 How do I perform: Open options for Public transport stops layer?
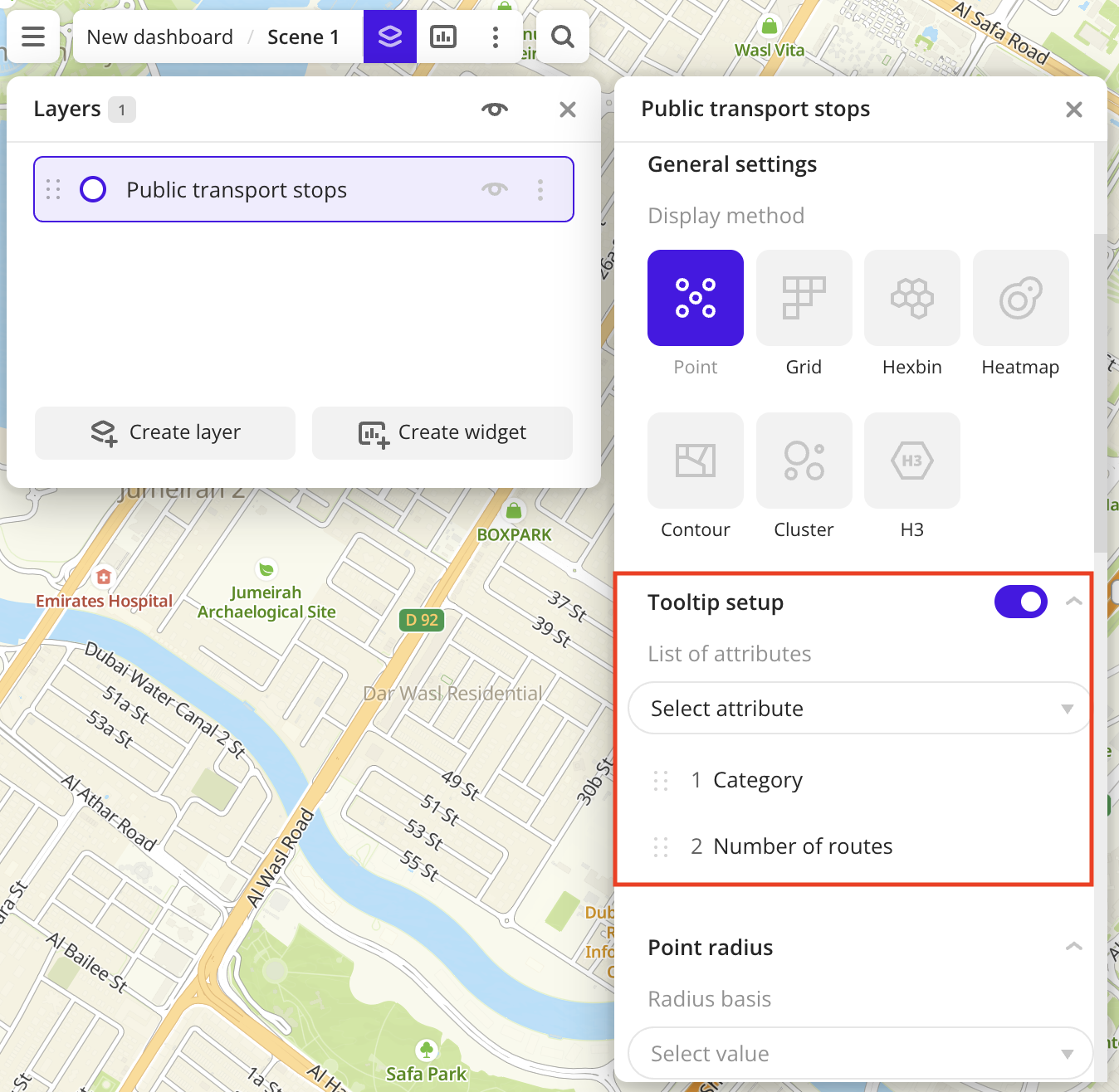(x=540, y=189)
